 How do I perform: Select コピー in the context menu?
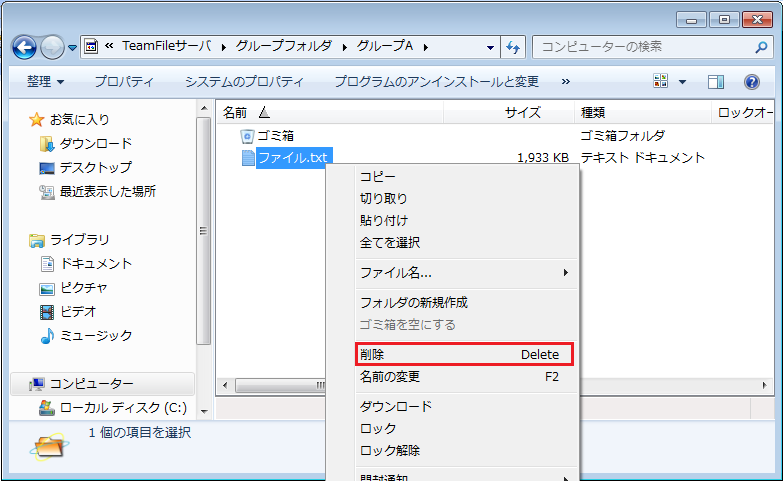pyautogui.click(x=377, y=176)
